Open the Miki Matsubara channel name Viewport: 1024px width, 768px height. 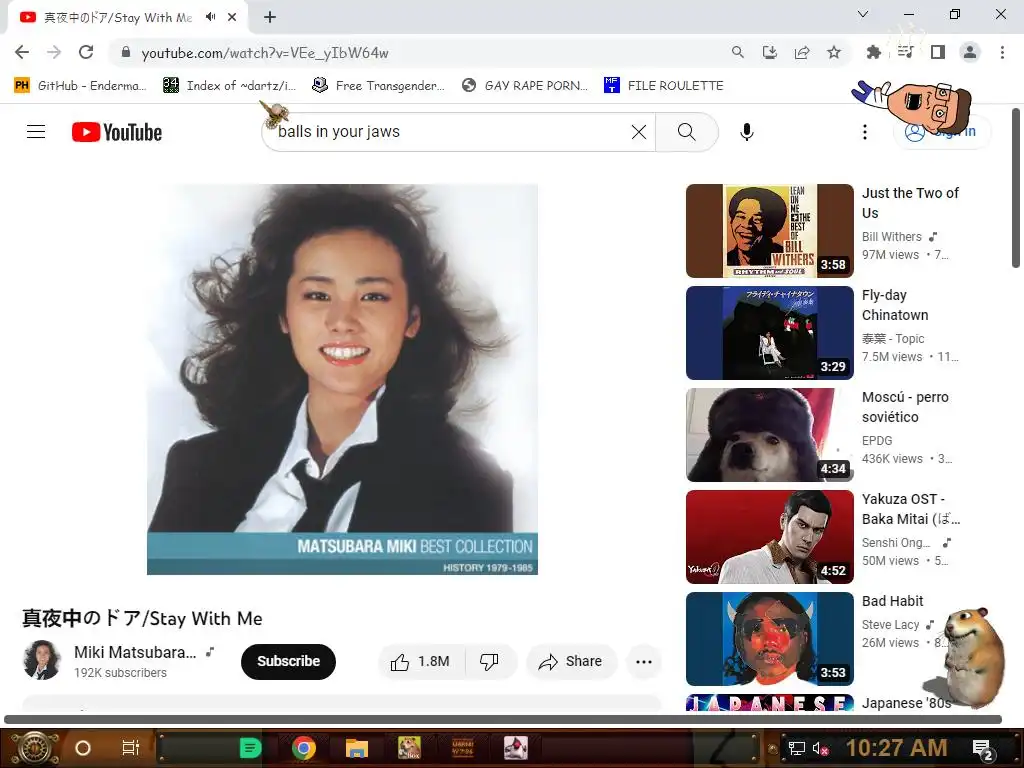coord(135,652)
